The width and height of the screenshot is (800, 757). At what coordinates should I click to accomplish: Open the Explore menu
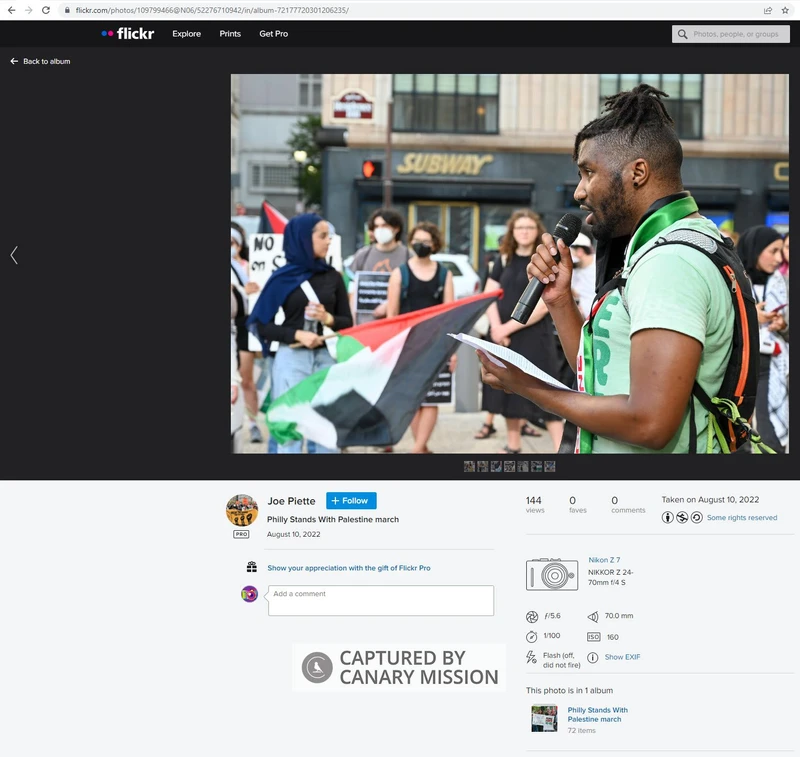(186, 34)
